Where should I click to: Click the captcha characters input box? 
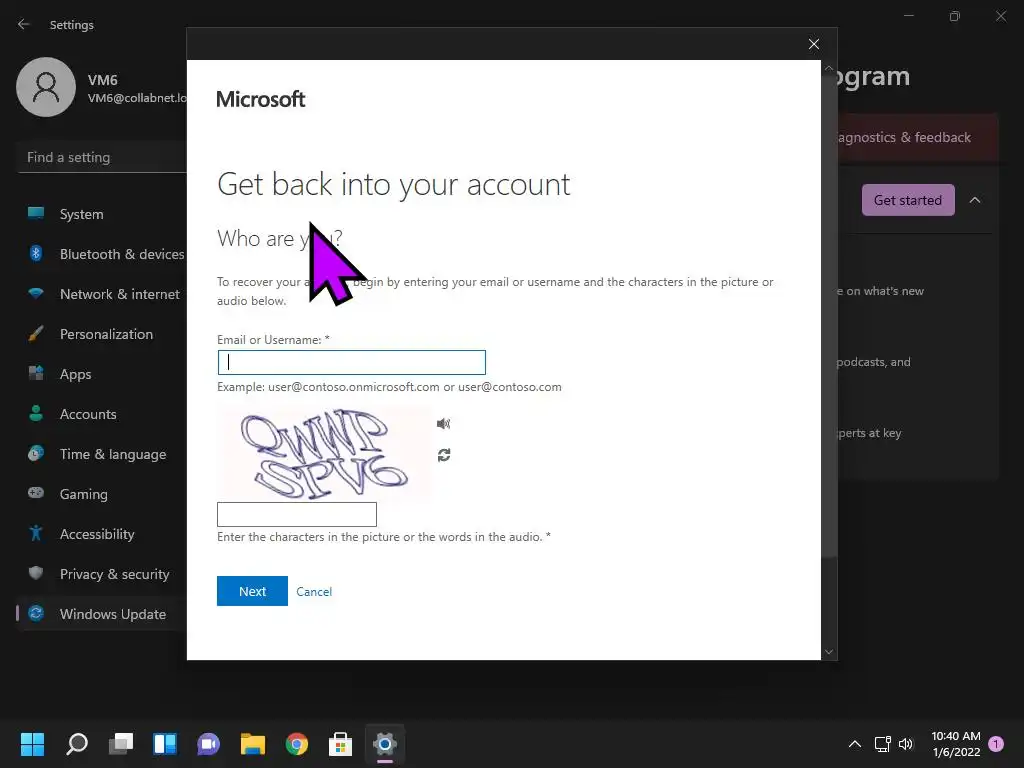point(296,515)
